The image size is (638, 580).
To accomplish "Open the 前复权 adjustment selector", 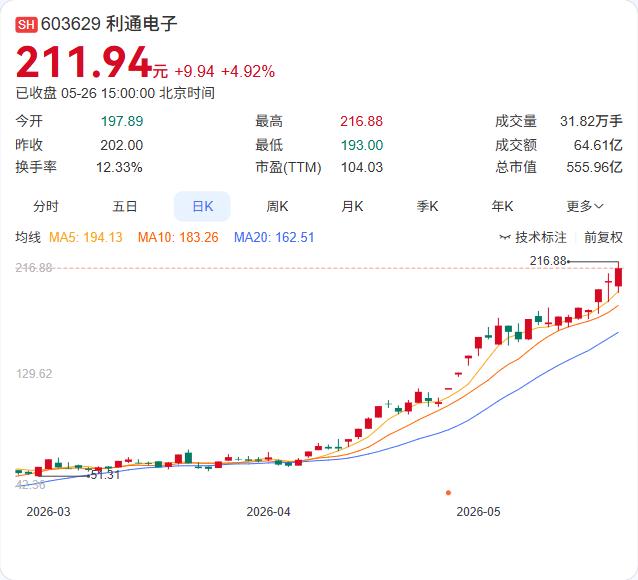I will tap(603, 237).
